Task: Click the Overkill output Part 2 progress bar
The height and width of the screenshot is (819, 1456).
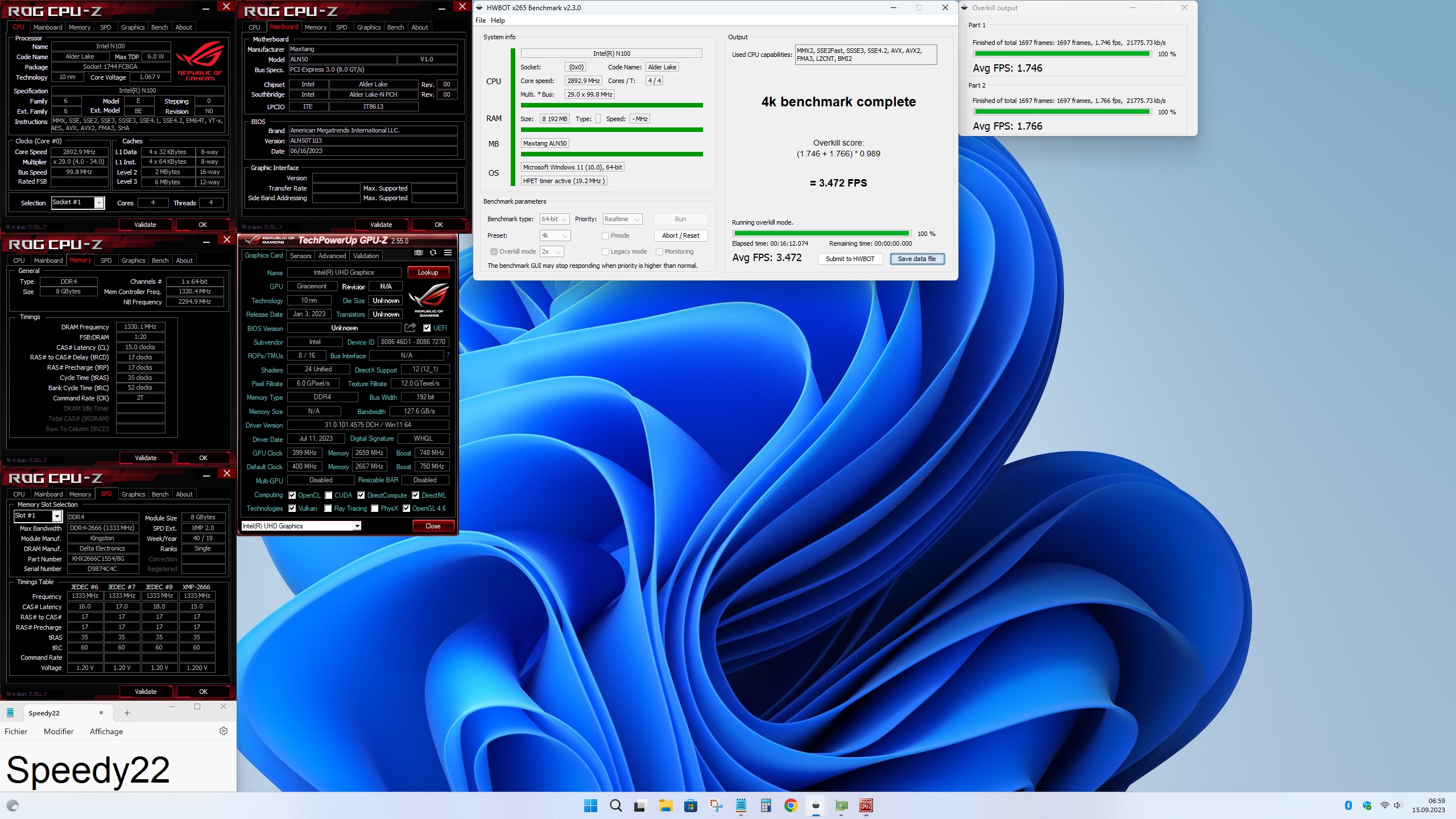Action: pos(1062,112)
